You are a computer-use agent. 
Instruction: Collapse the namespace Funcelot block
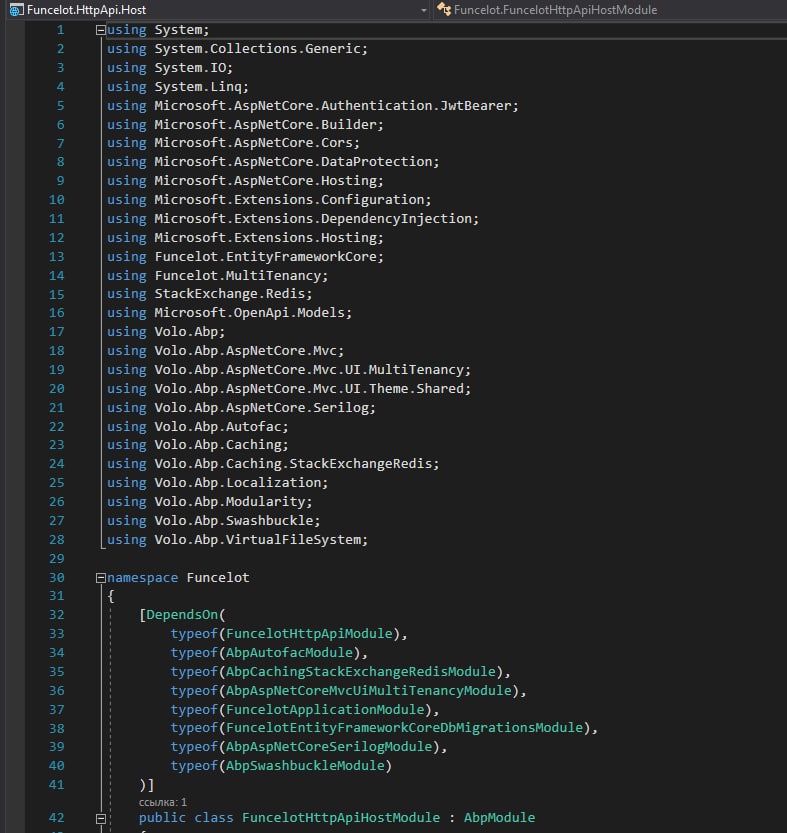pos(100,578)
